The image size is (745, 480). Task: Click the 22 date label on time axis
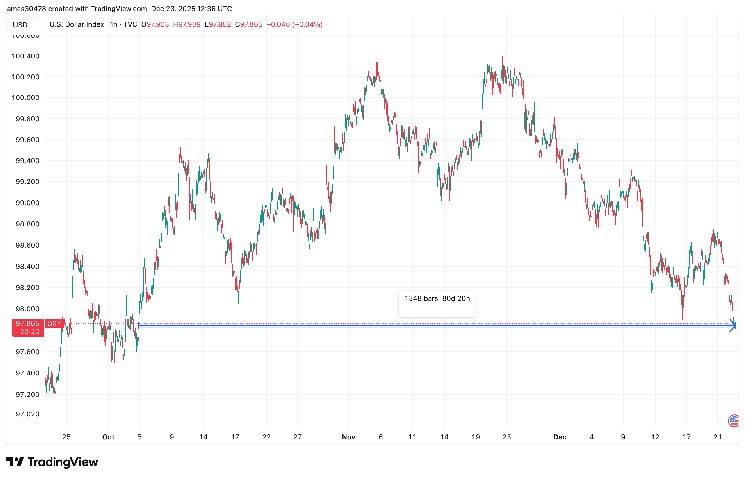click(267, 436)
